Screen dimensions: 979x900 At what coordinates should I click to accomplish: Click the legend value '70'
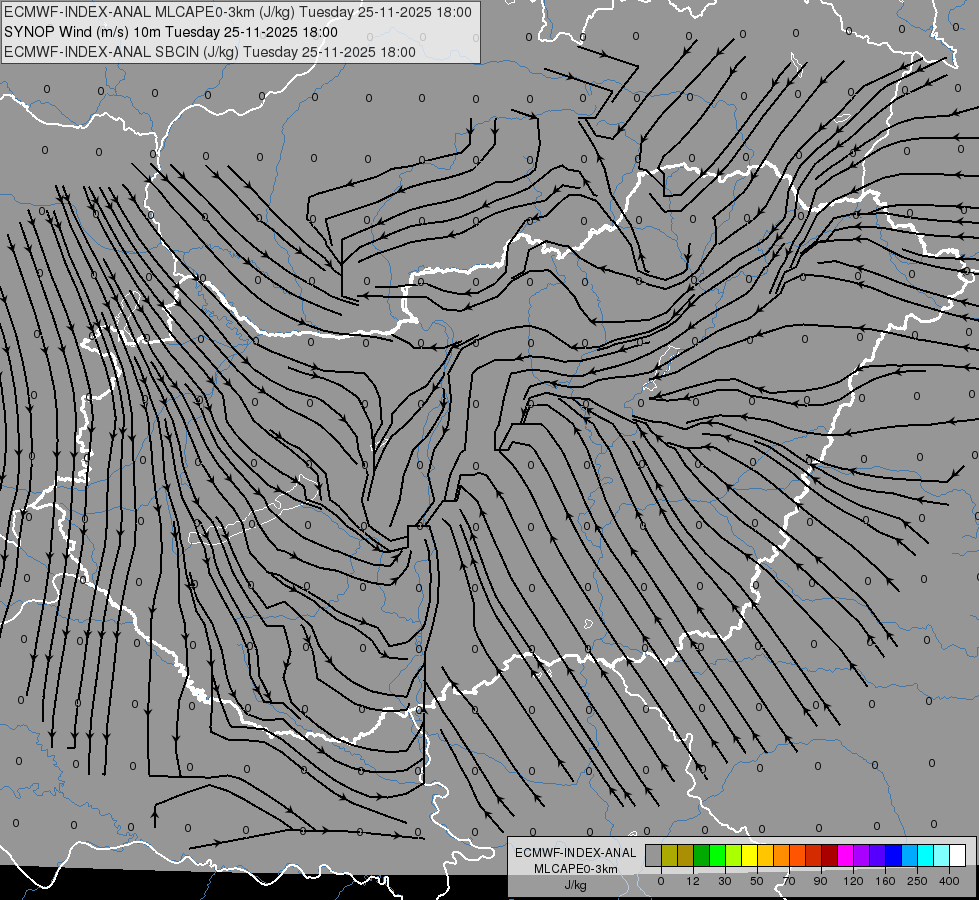click(x=789, y=881)
